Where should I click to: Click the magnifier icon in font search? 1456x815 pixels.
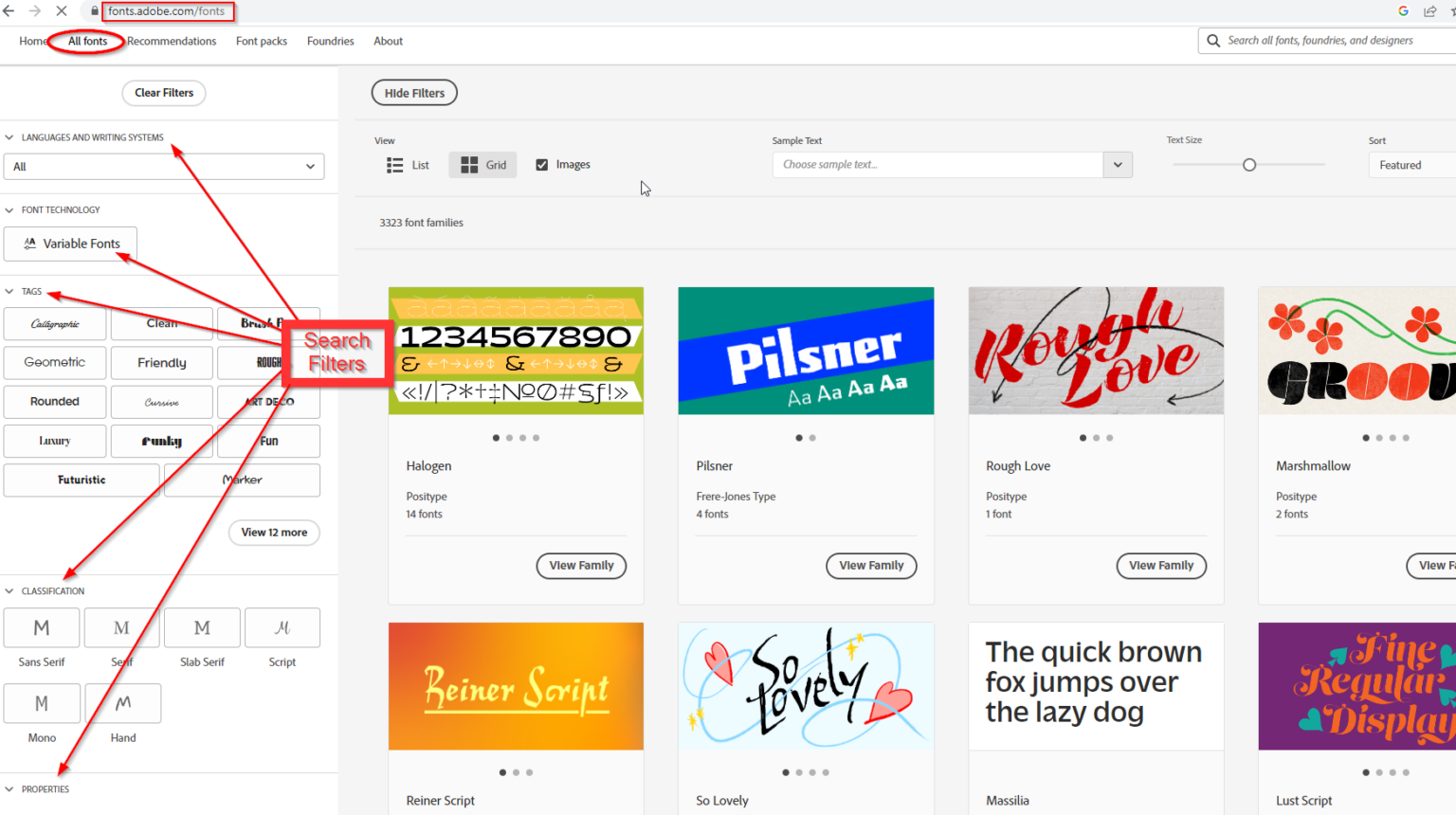1213,41
